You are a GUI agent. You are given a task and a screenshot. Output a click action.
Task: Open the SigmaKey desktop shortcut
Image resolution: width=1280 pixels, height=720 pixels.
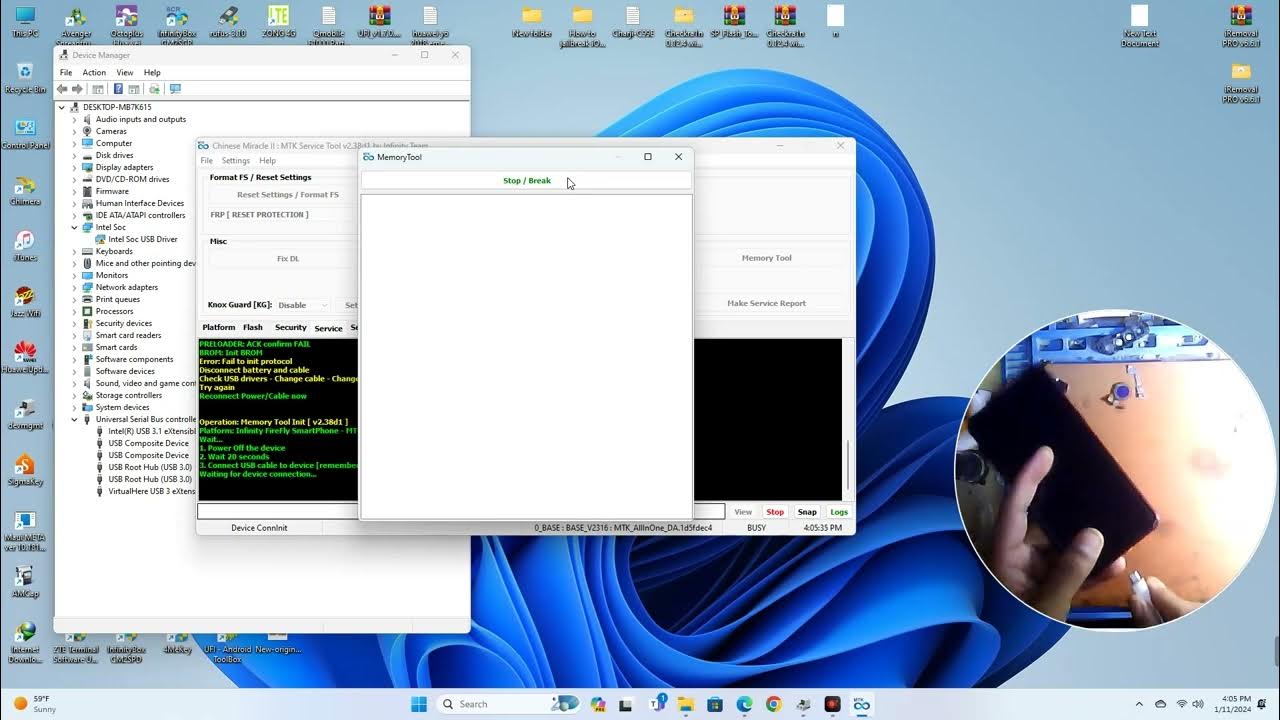click(x=25, y=470)
